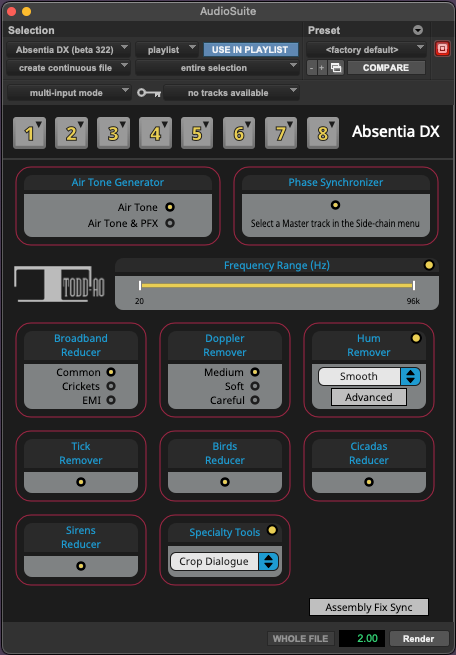Screen dimensions: 456x655
Task: Open the preset settings librarian icon
Action: coord(336,68)
